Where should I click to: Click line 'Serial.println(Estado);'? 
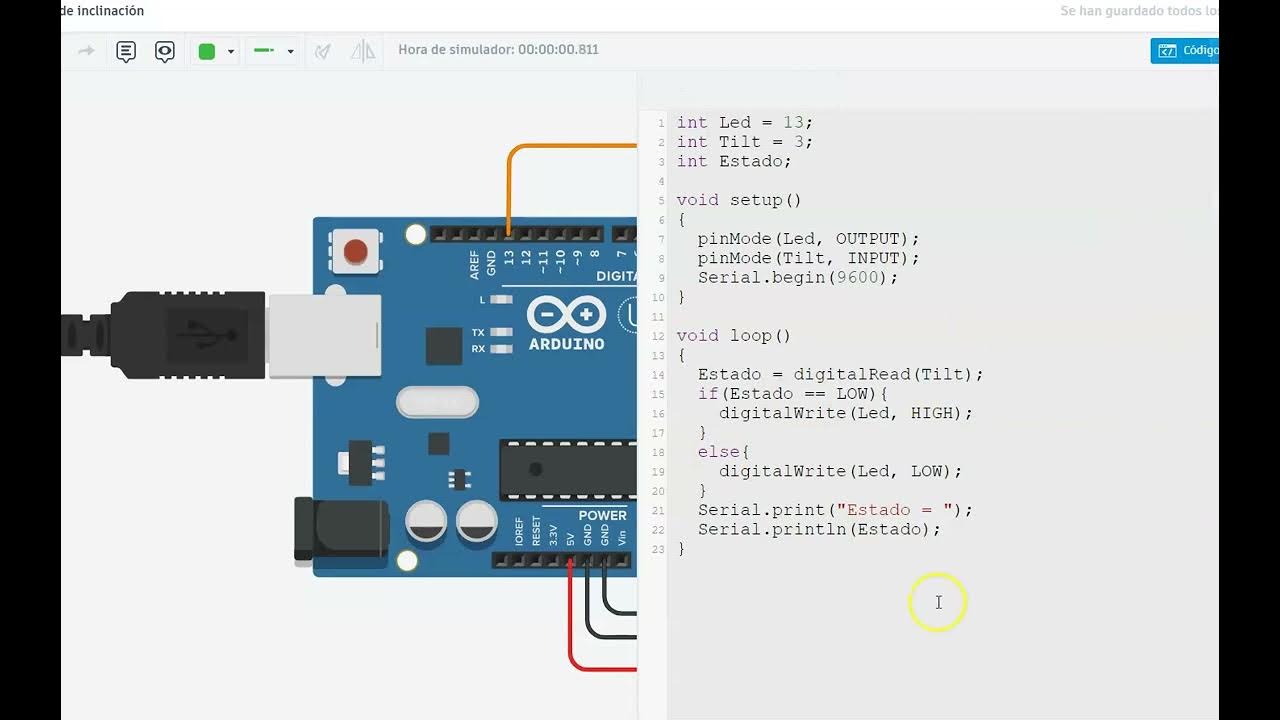pos(819,529)
